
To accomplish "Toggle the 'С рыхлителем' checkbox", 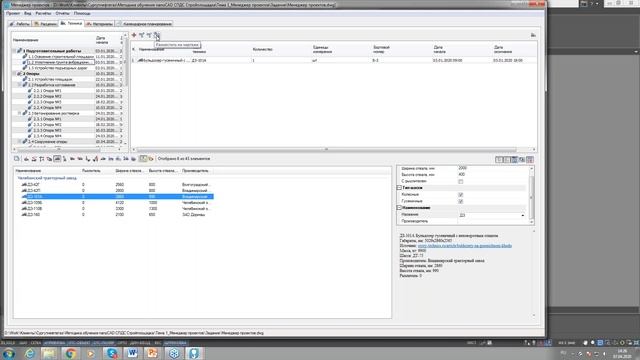I will pos(461,181).
